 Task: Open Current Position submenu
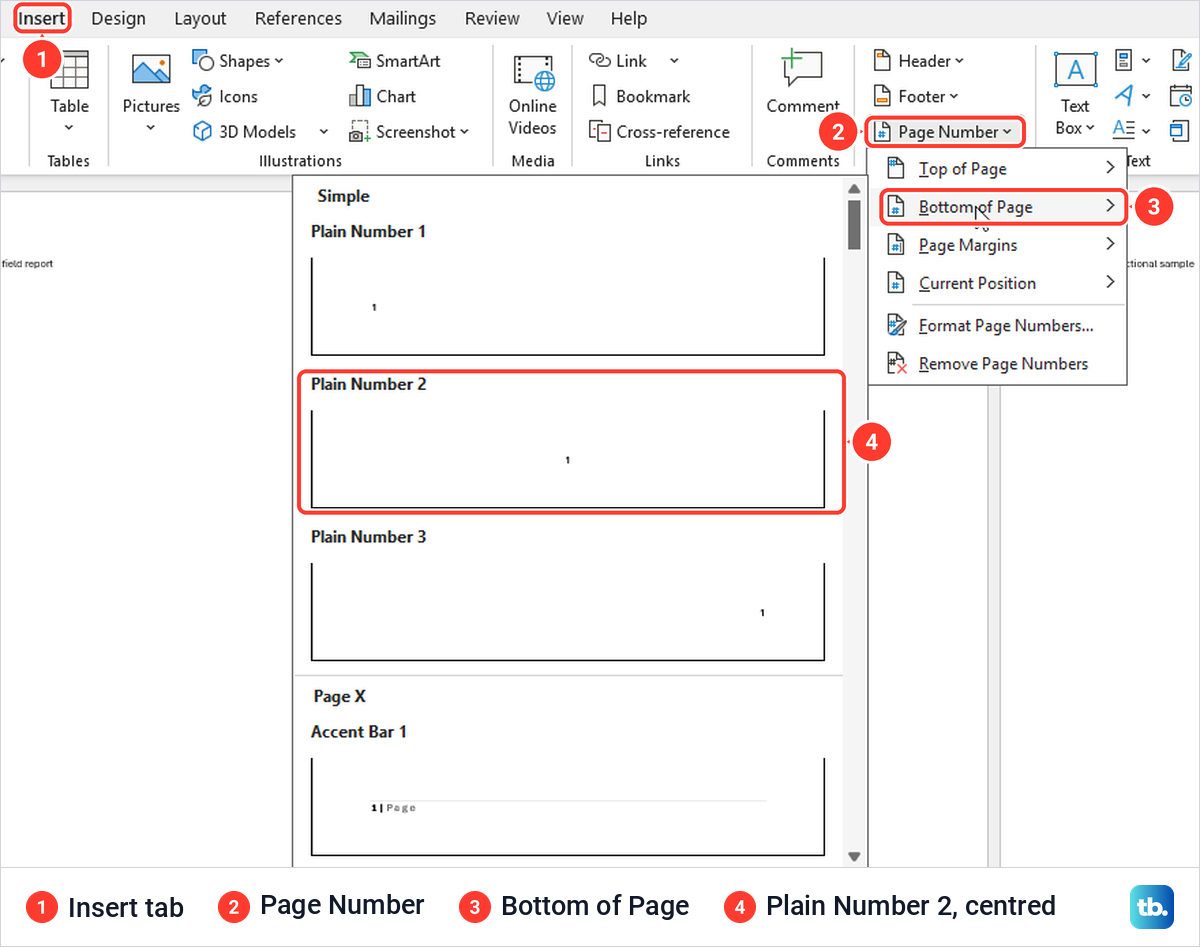point(998,283)
